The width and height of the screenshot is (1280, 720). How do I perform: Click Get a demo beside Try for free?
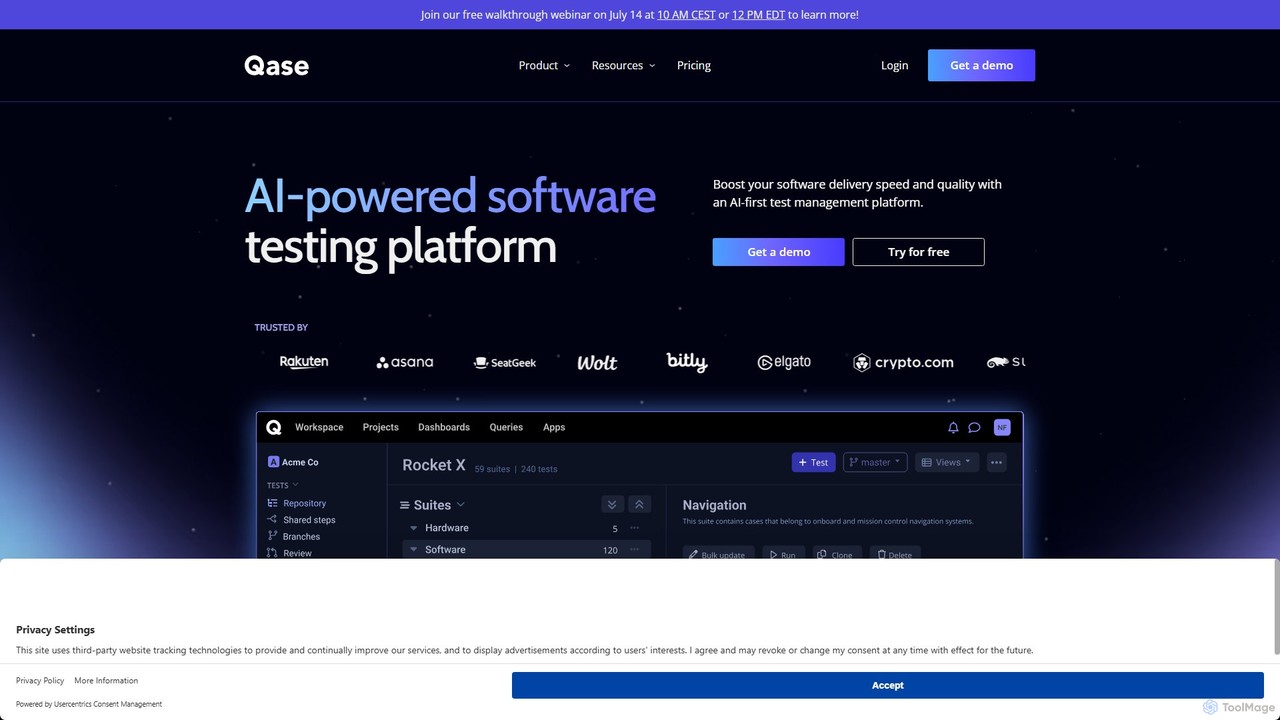[779, 252]
